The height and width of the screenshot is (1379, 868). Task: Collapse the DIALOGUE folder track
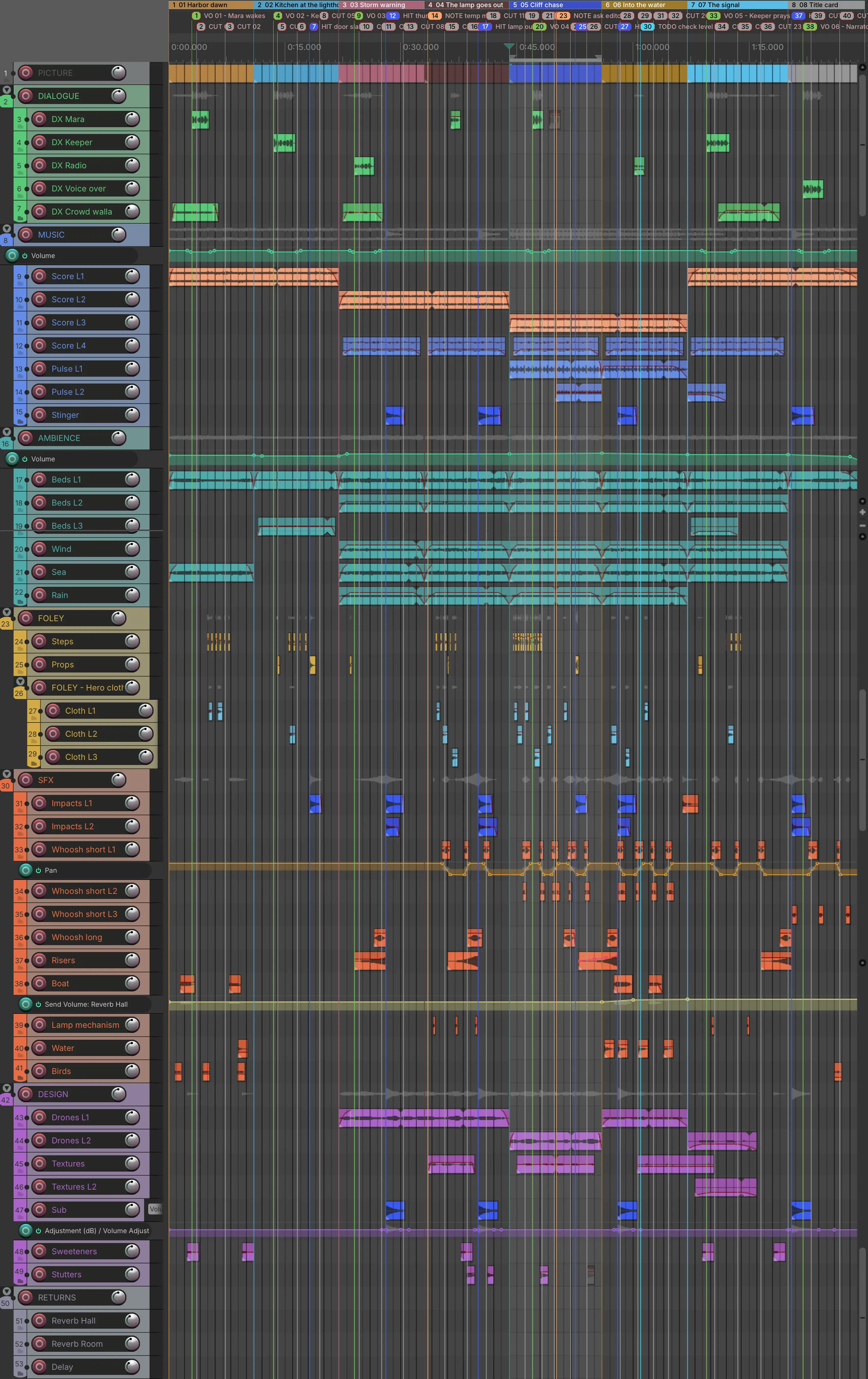6,90
